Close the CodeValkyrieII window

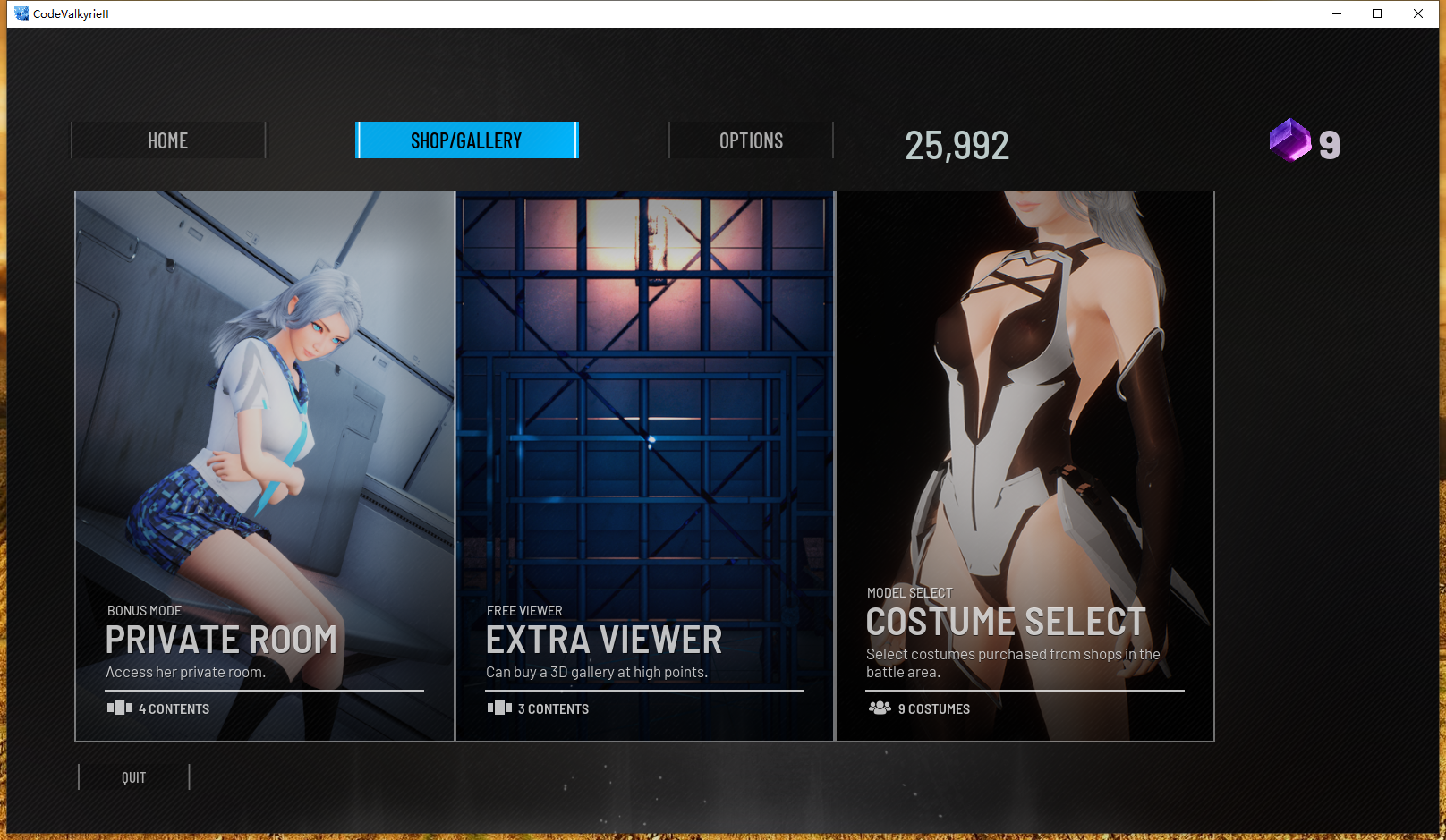1418,13
